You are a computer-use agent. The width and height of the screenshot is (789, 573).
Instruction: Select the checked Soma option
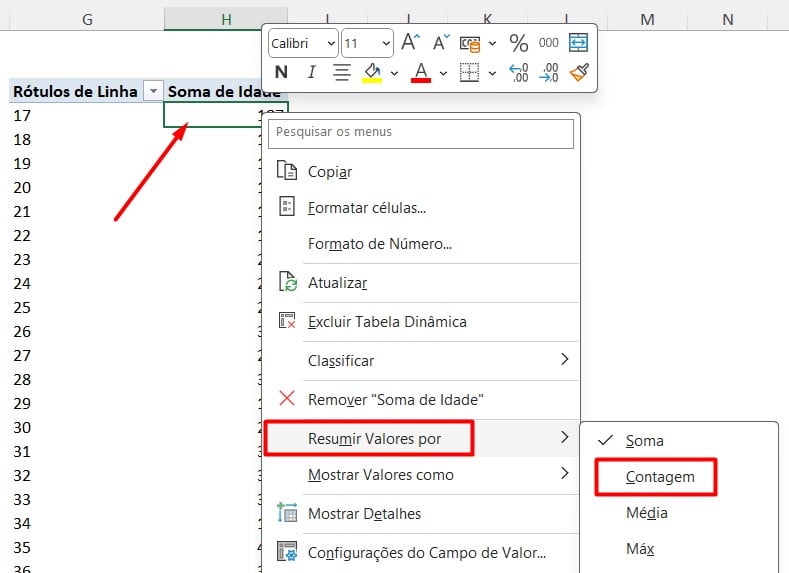pos(644,440)
